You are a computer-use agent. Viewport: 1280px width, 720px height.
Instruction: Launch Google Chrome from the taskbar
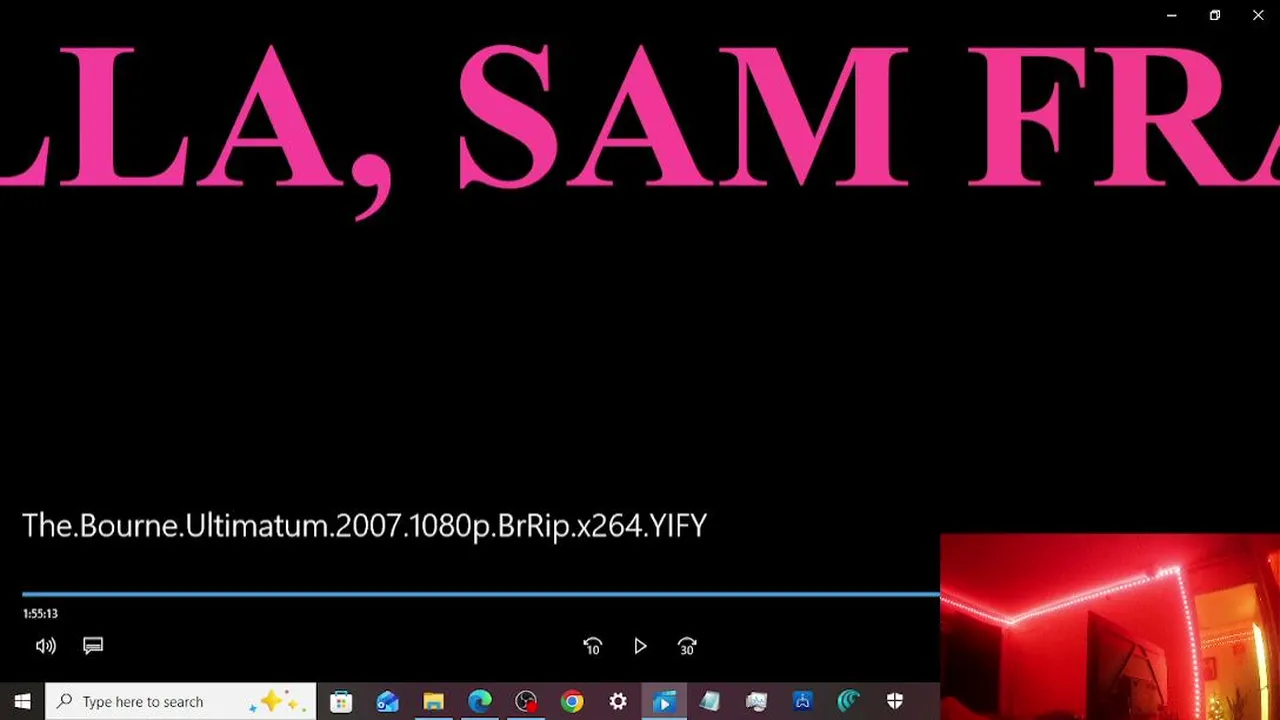(x=572, y=702)
